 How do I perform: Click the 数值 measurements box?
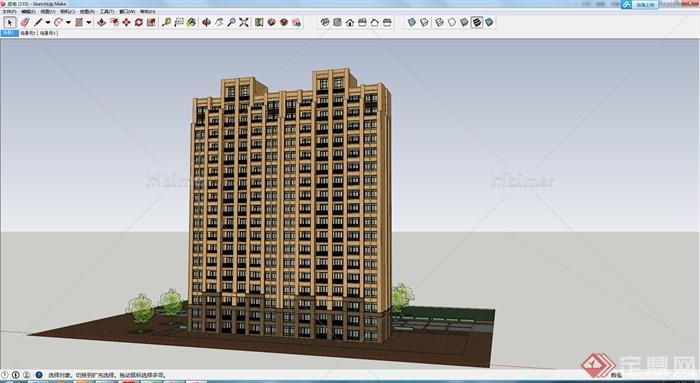pyautogui.click(x=617, y=375)
